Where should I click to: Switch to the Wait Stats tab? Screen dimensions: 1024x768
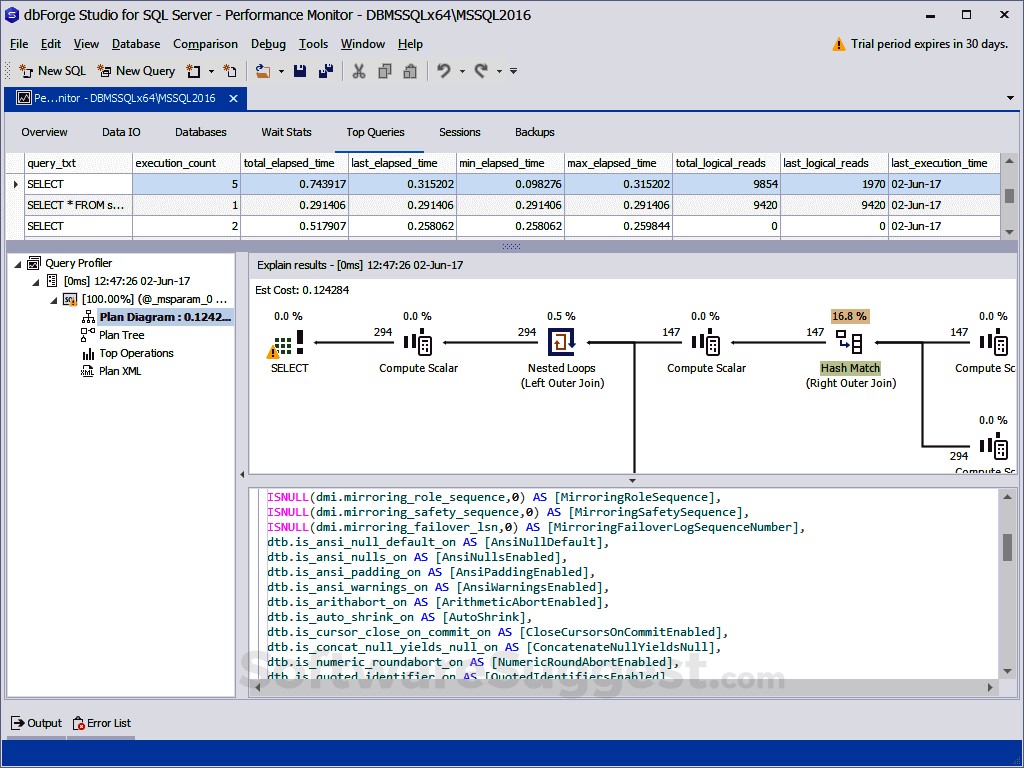tap(289, 131)
